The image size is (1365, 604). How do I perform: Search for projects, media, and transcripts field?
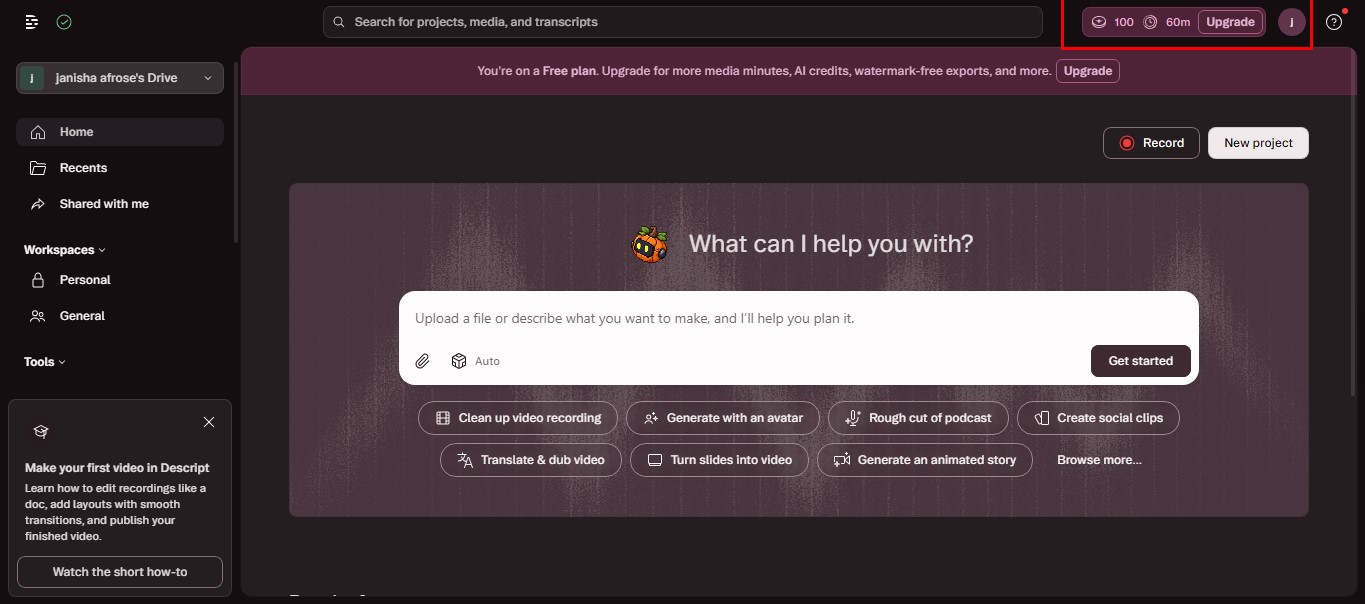[x=683, y=22]
